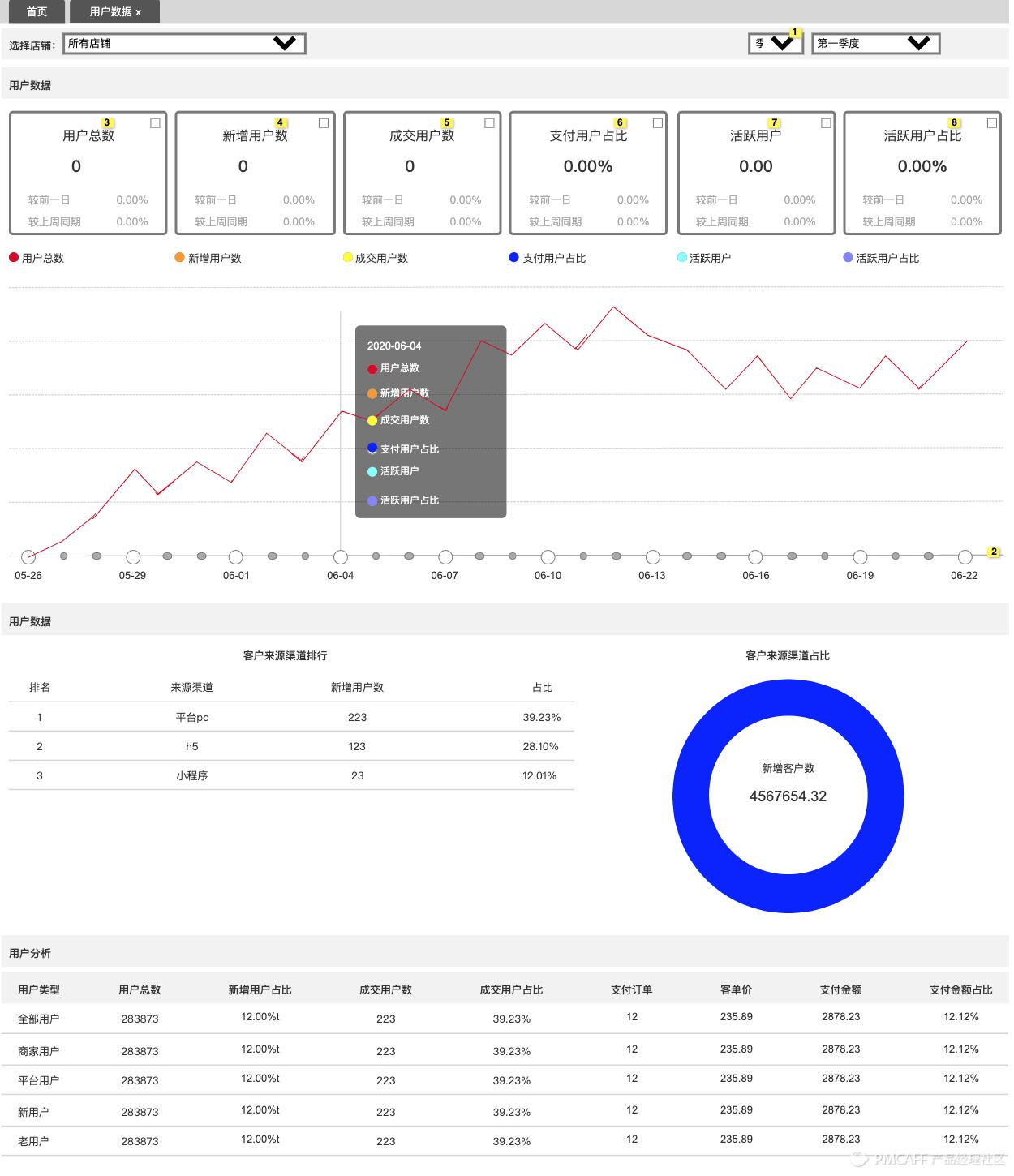Image resolution: width=1014 pixels, height=1176 pixels.
Task: Click the 客户来源渠道占比 chart title
Action: coord(788,655)
